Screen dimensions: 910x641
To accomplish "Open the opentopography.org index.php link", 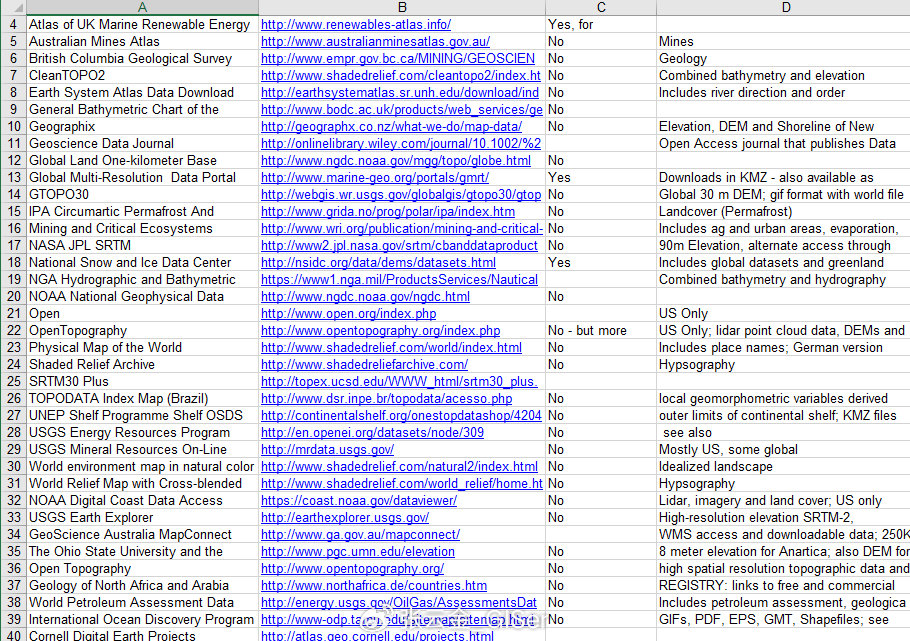I will [381, 331].
